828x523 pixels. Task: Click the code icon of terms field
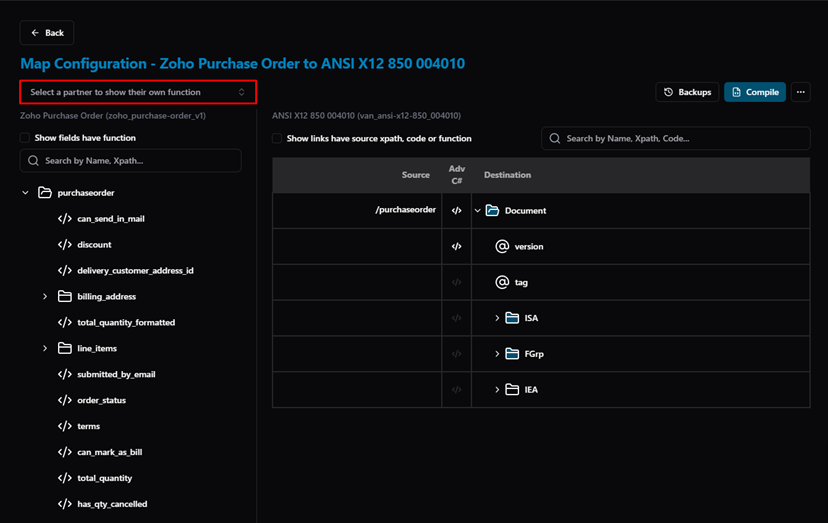(x=64, y=426)
